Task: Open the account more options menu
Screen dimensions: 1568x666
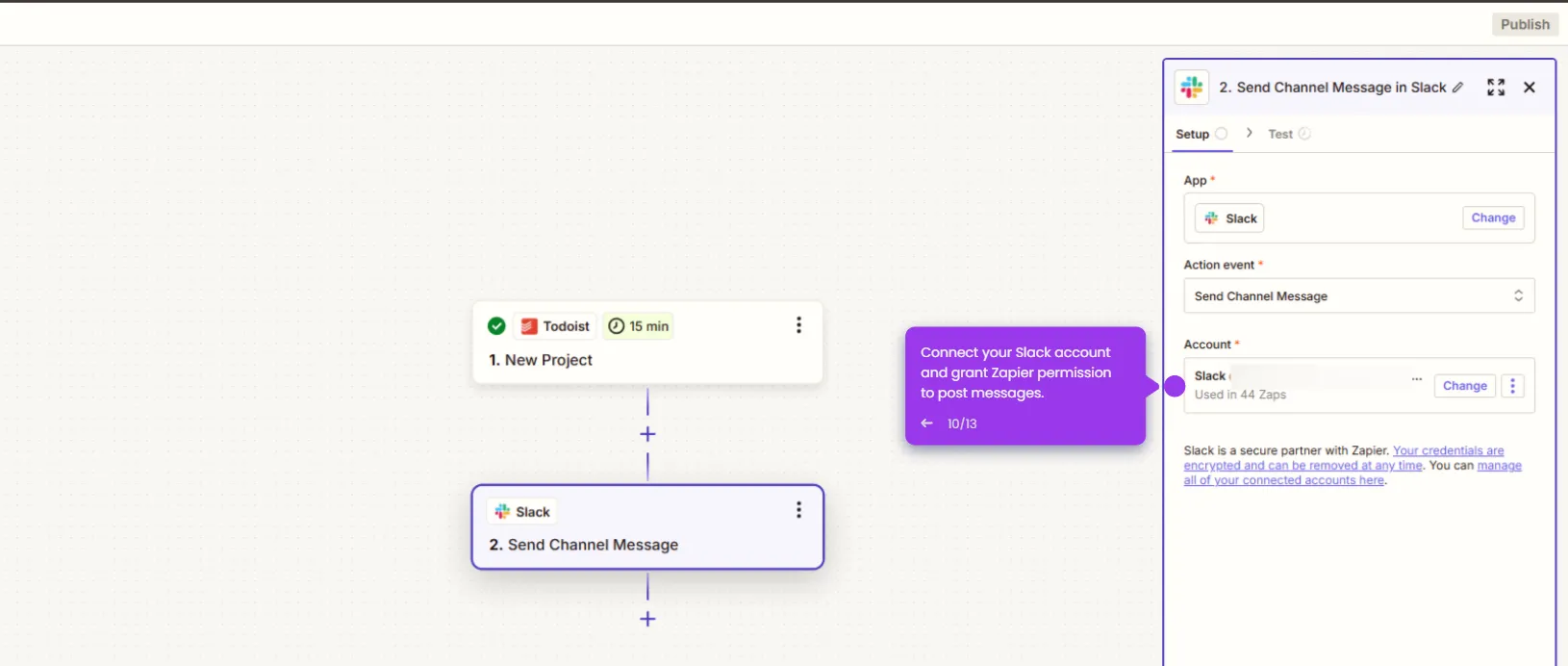Action: coord(1512,386)
